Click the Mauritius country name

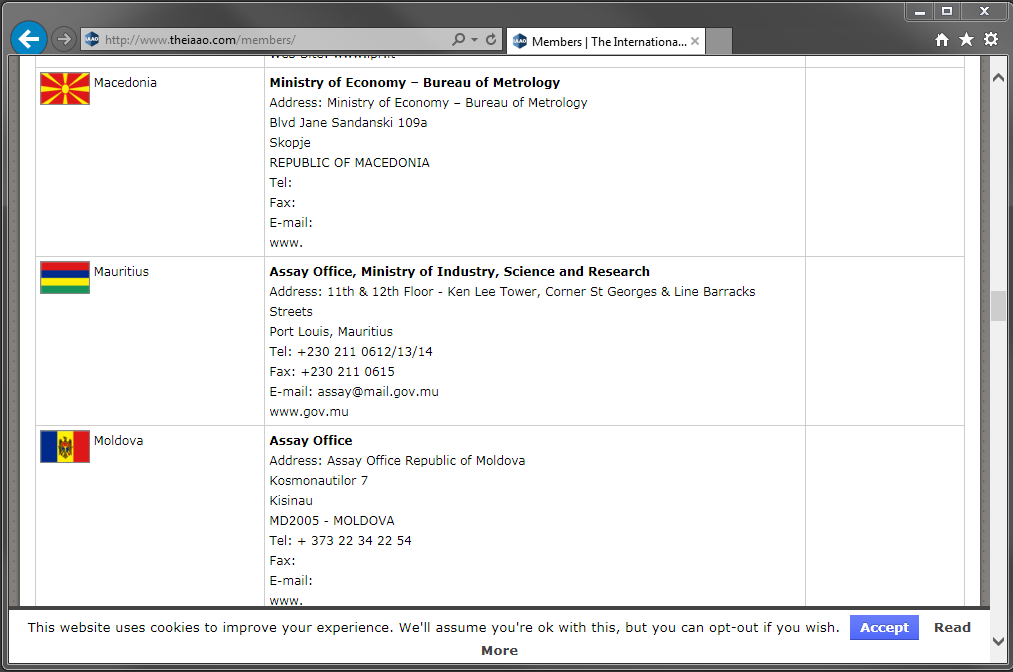click(x=121, y=272)
